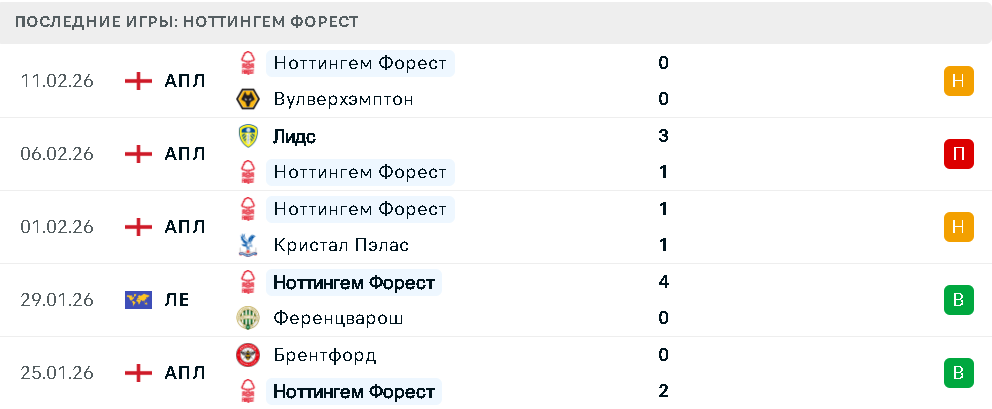
Task: Click the Ferencvaros club crest icon
Action: [247, 318]
